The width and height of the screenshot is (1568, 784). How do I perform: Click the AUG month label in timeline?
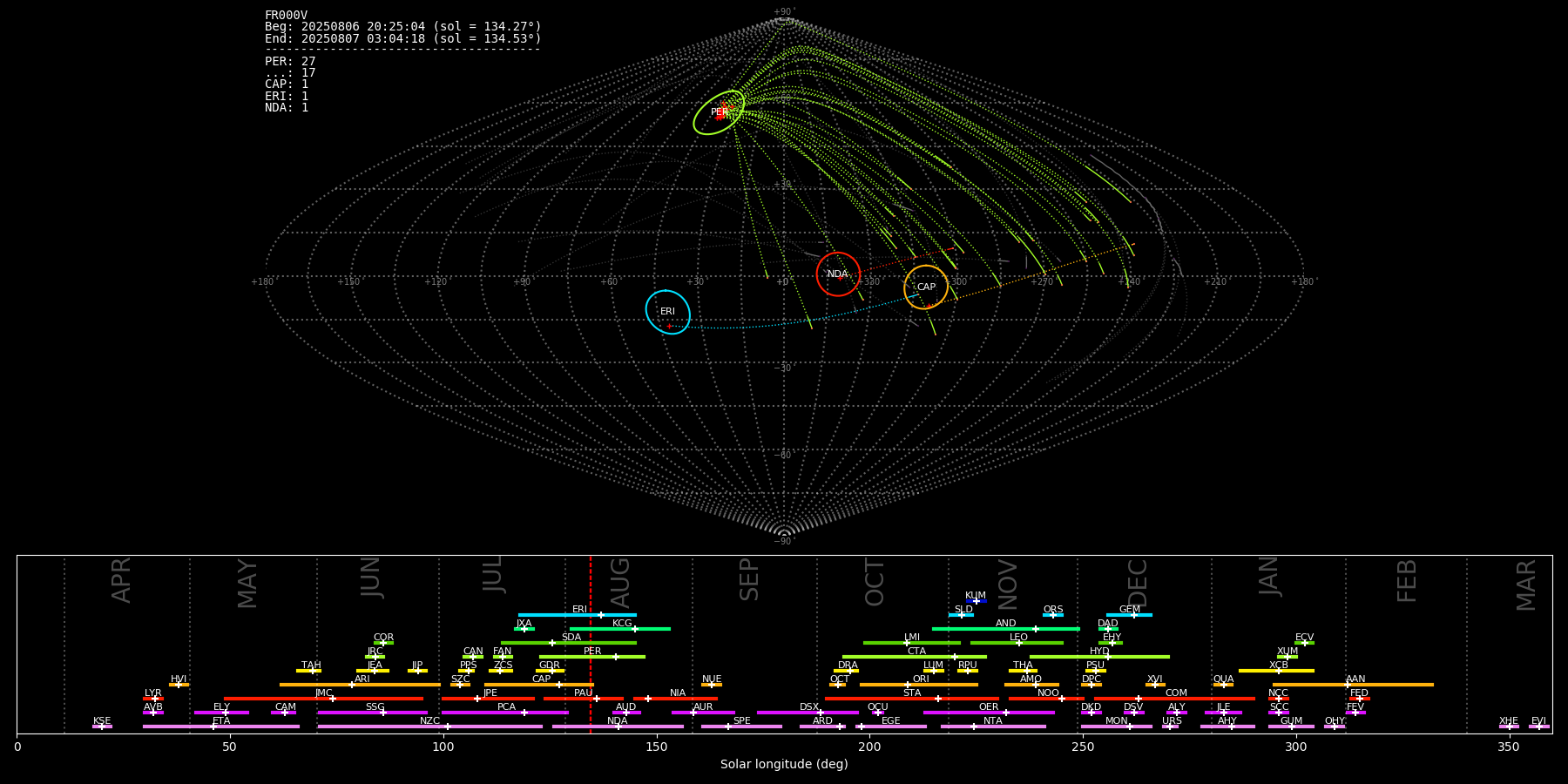click(620, 583)
